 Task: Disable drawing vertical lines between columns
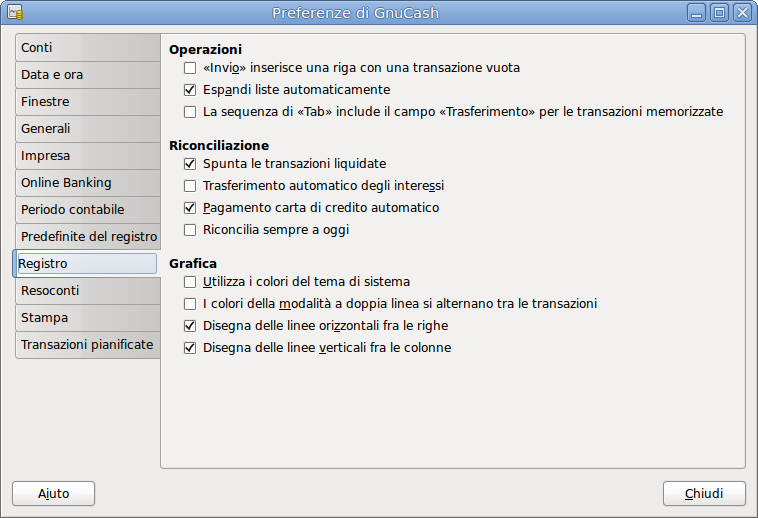[190, 348]
